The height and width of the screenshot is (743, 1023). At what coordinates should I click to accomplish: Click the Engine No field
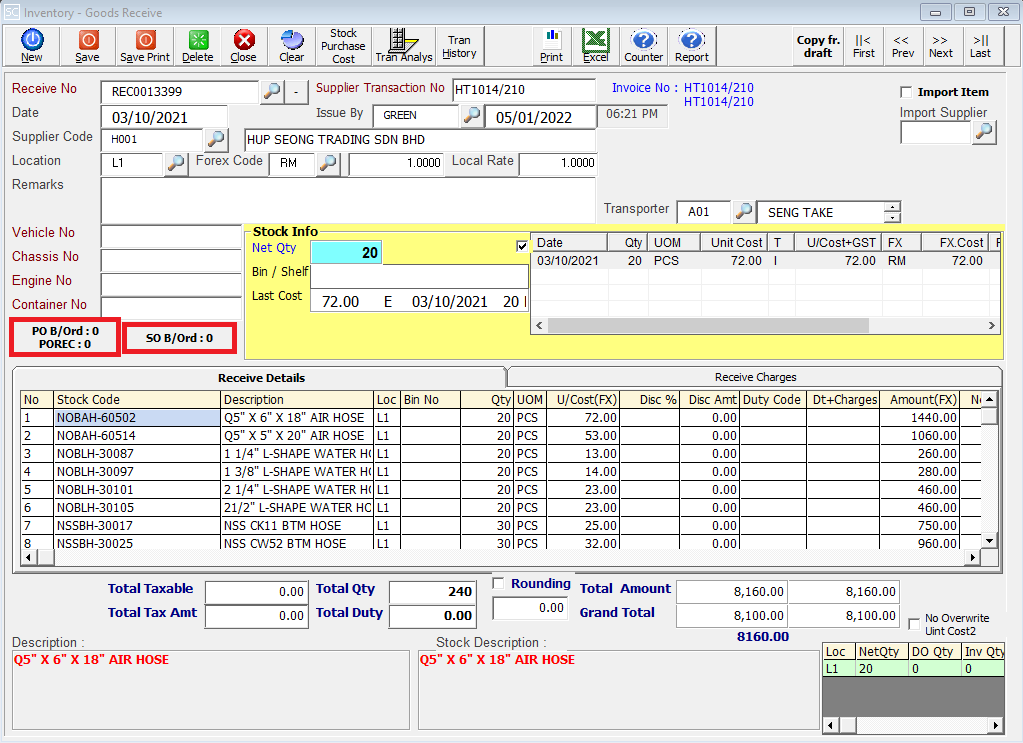(x=172, y=283)
